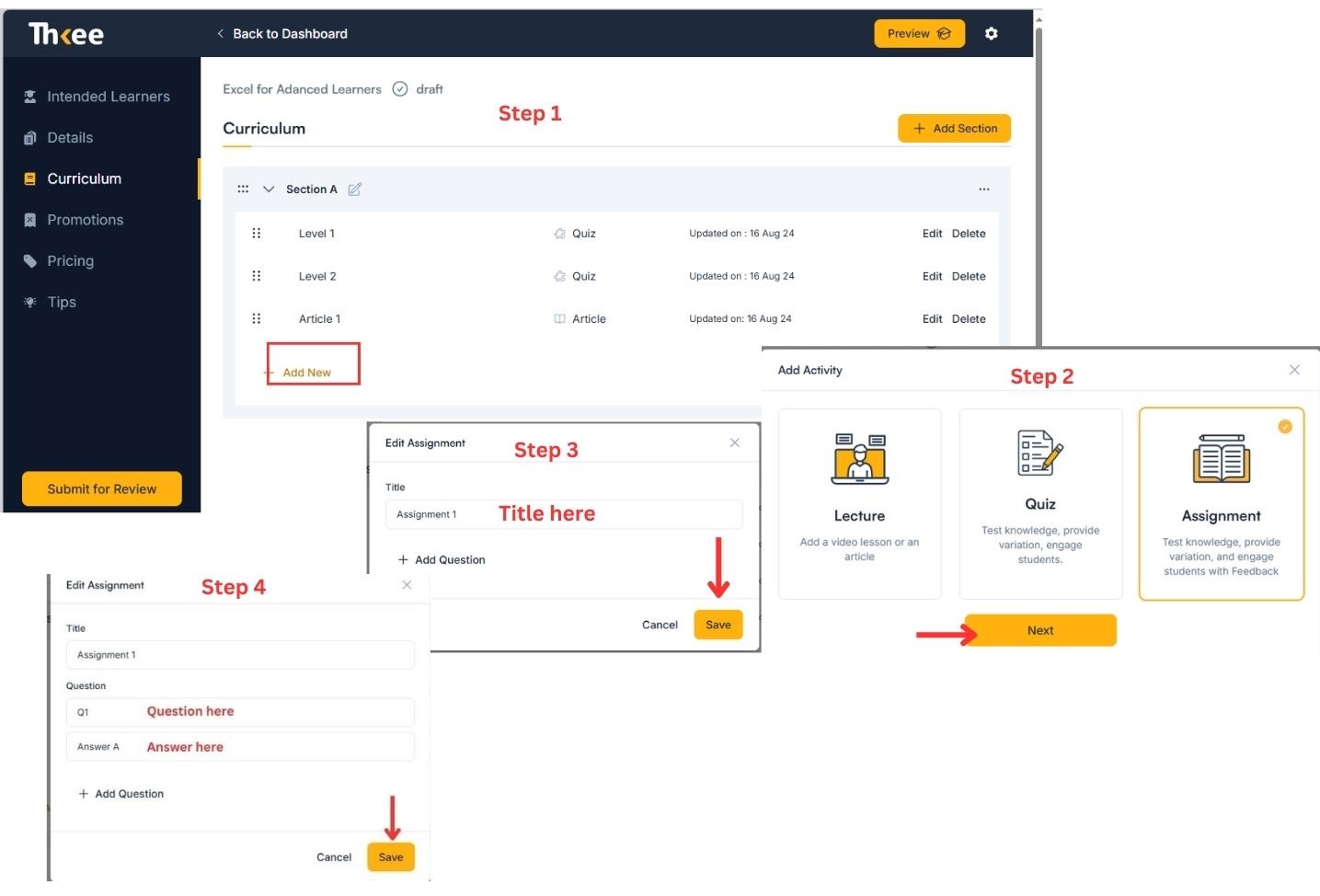Click the Add Section button
1320x896 pixels.
coord(954,129)
